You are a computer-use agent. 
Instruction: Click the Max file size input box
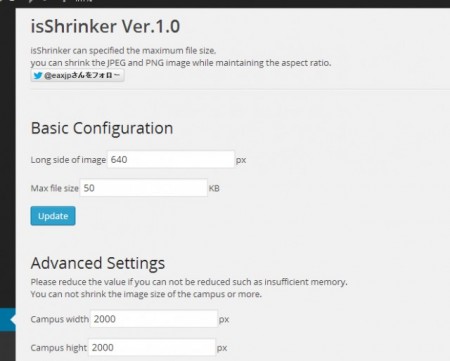click(144, 188)
